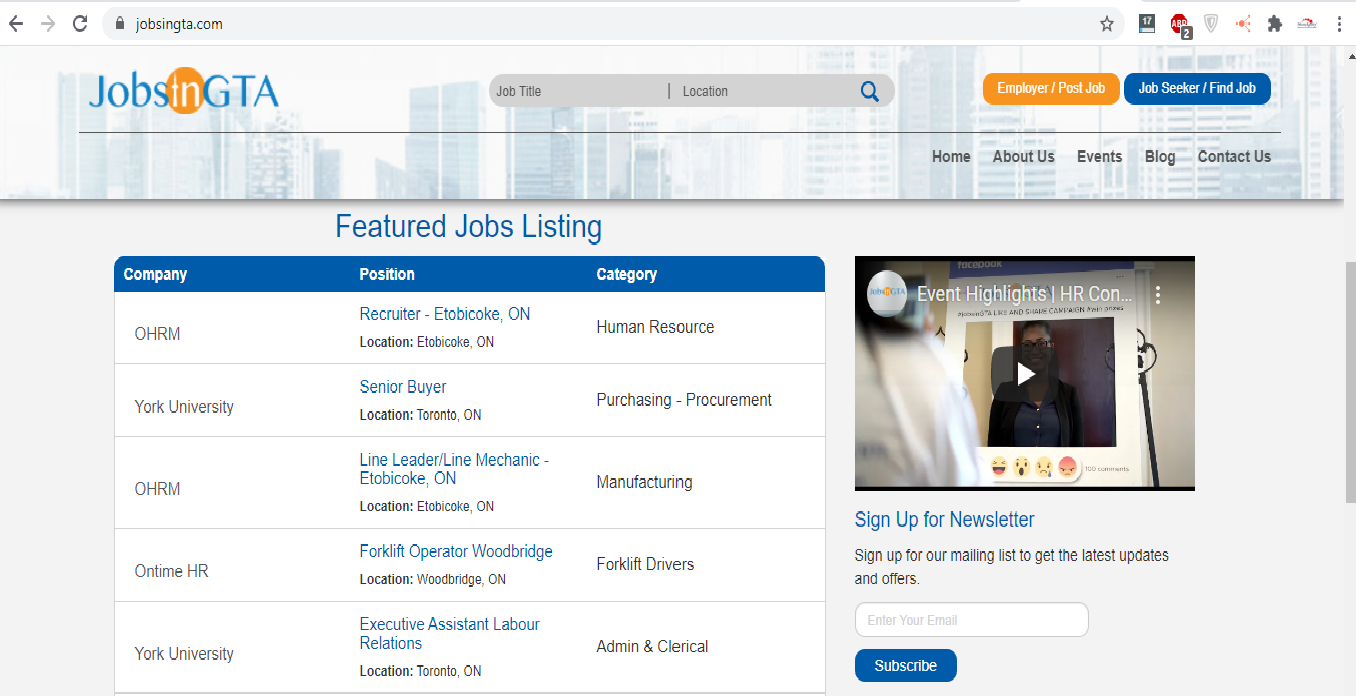Image resolution: width=1356 pixels, height=696 pixels.
Task: Open the AdBlock Plus extension icon
Action: pos(1180,25)
